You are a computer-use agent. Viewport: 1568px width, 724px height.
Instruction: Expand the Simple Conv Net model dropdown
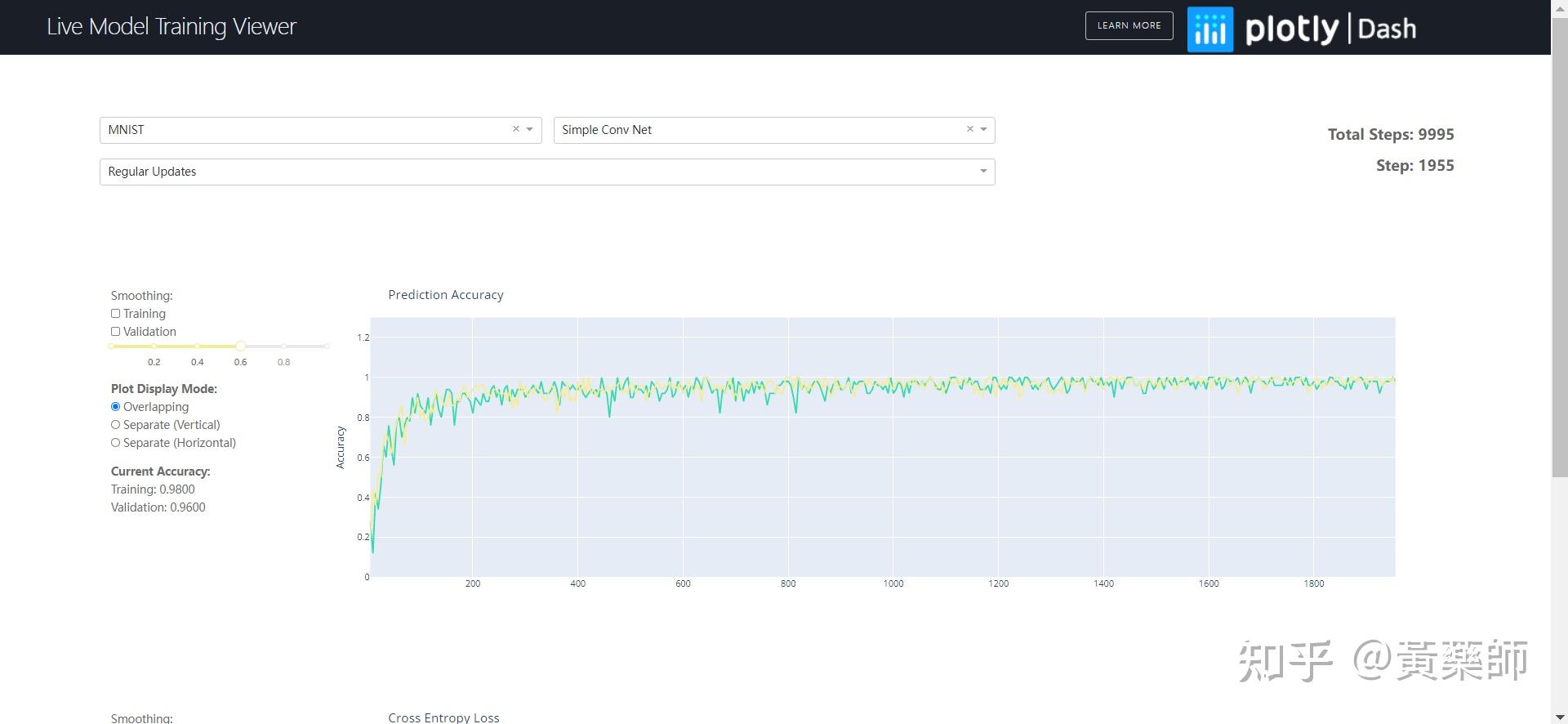tap(983, 129)
